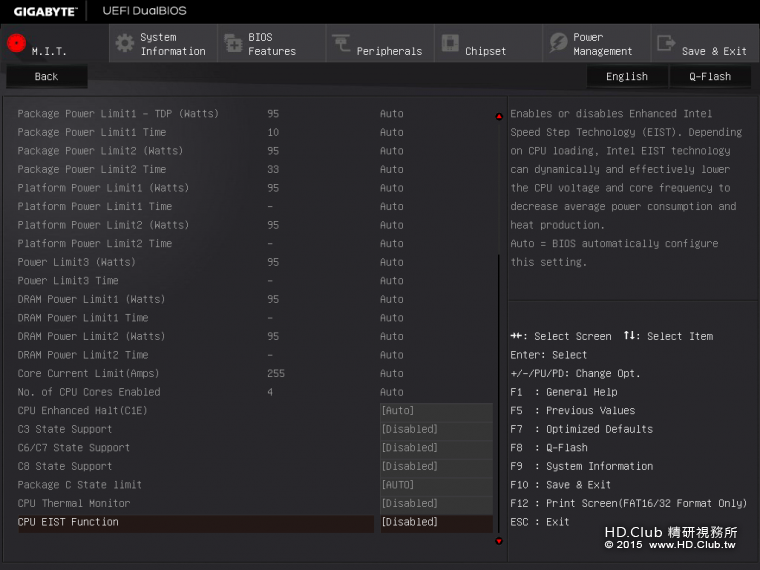Click the Save & Exit icon

tap(666, 43)
